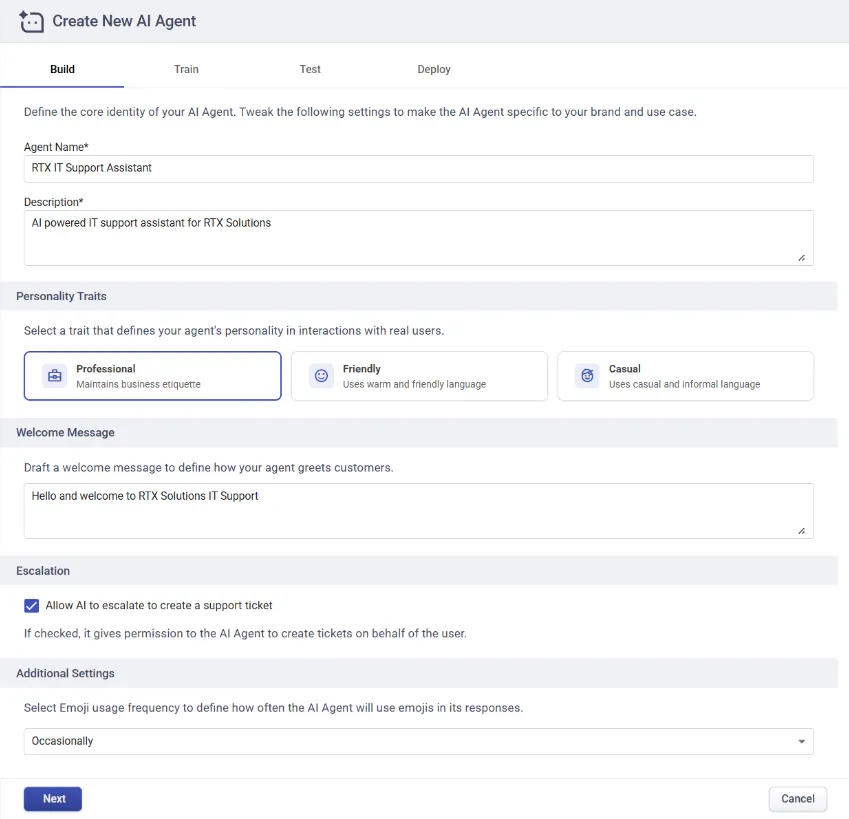Screen dimensions: 849x819
Task: Click the AI Agent sparkle icon in header
Action: click(31, 21)
